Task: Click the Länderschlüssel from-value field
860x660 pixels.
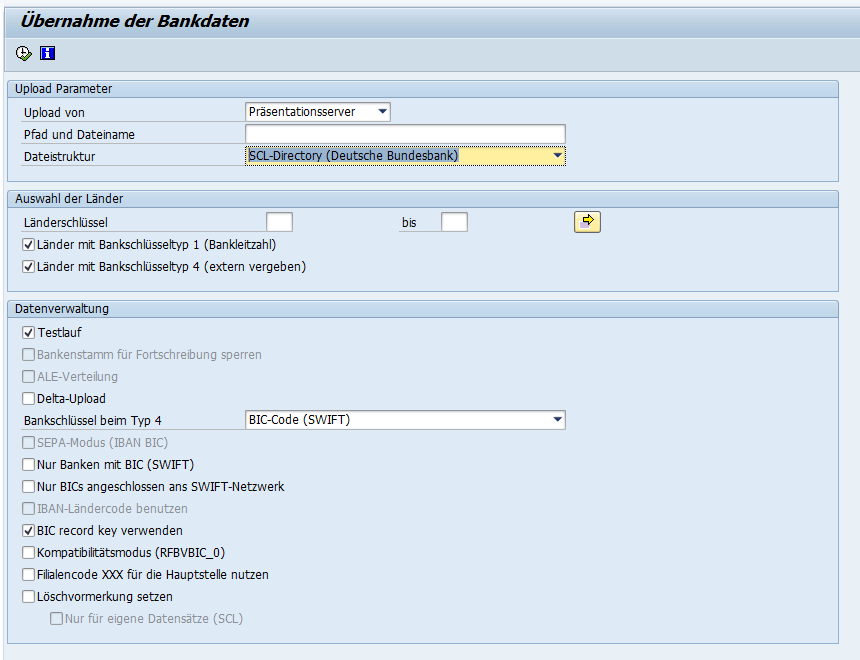Action: (279, 222)
